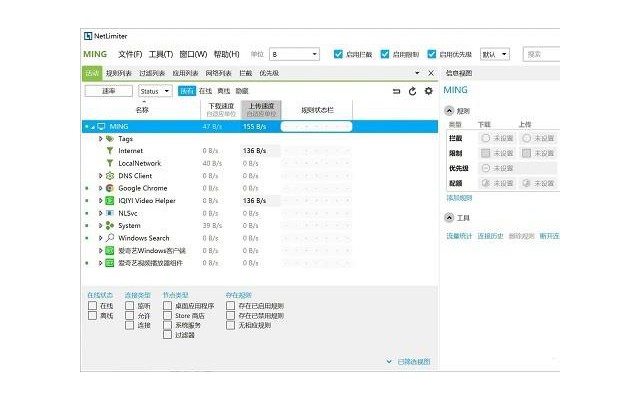640x400 pixels.
Task: Click the 限制 upload square rule icon
Action: 527,153
